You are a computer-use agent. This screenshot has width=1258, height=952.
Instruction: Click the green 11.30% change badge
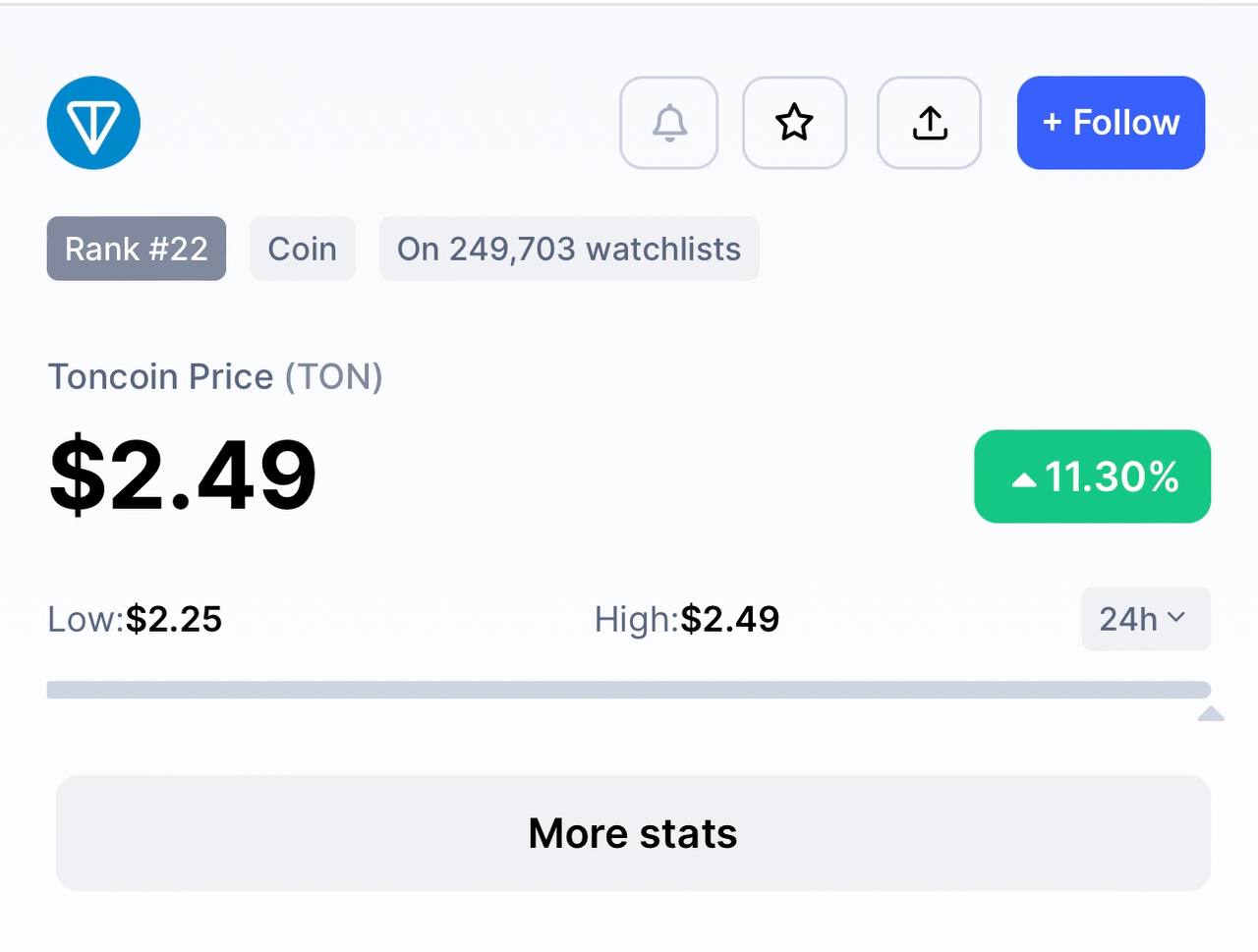[1092, 476]
